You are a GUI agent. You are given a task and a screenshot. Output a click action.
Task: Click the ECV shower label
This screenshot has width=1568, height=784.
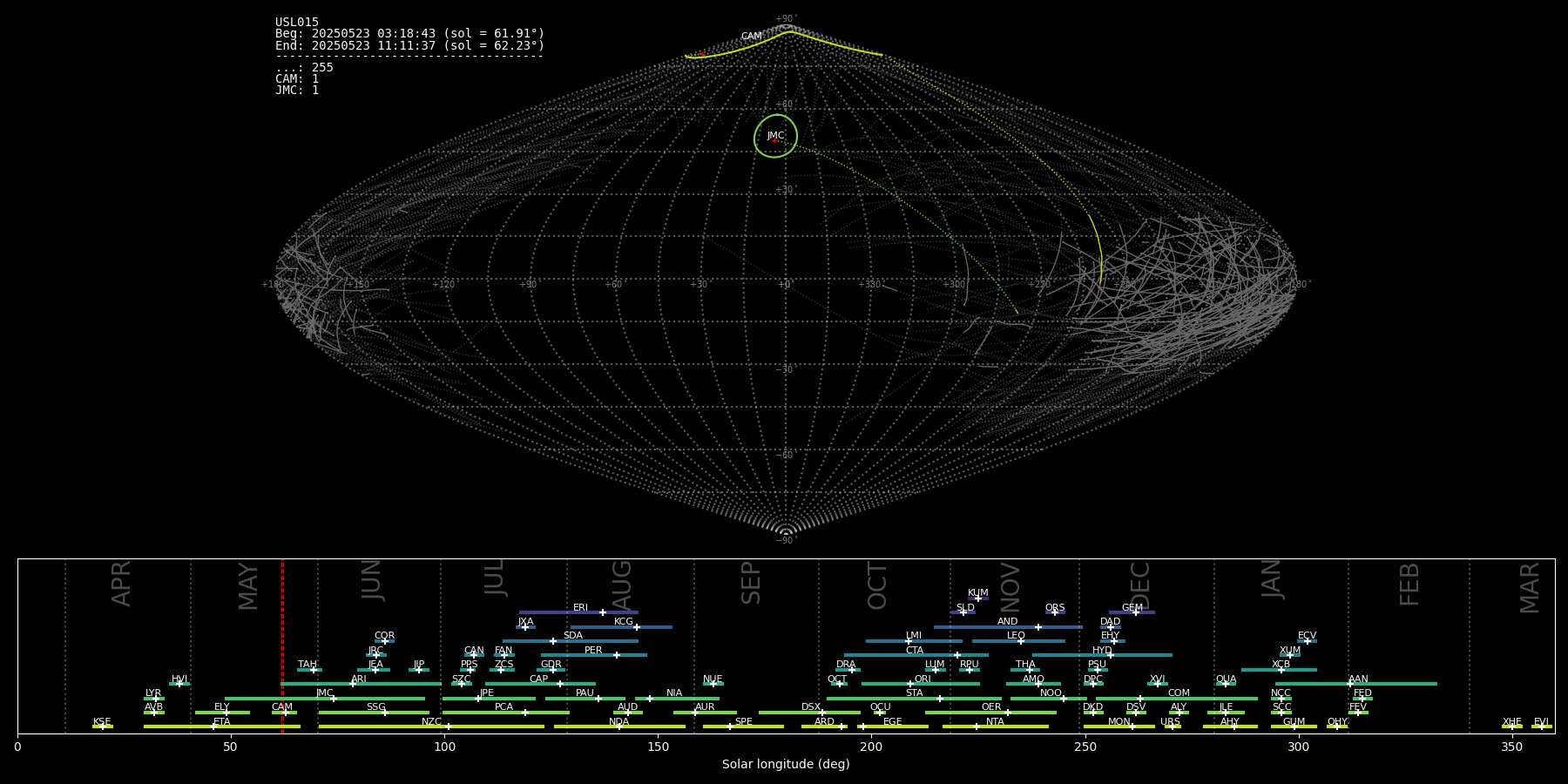pyautogui.click(x=1307, y=635)
